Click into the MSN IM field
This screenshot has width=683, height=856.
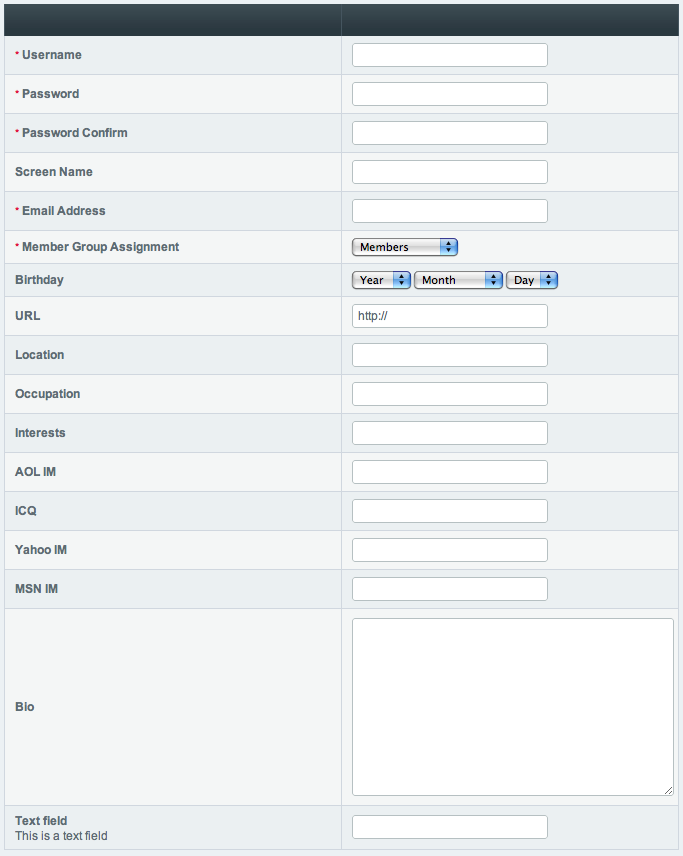(x=449, y=588)
